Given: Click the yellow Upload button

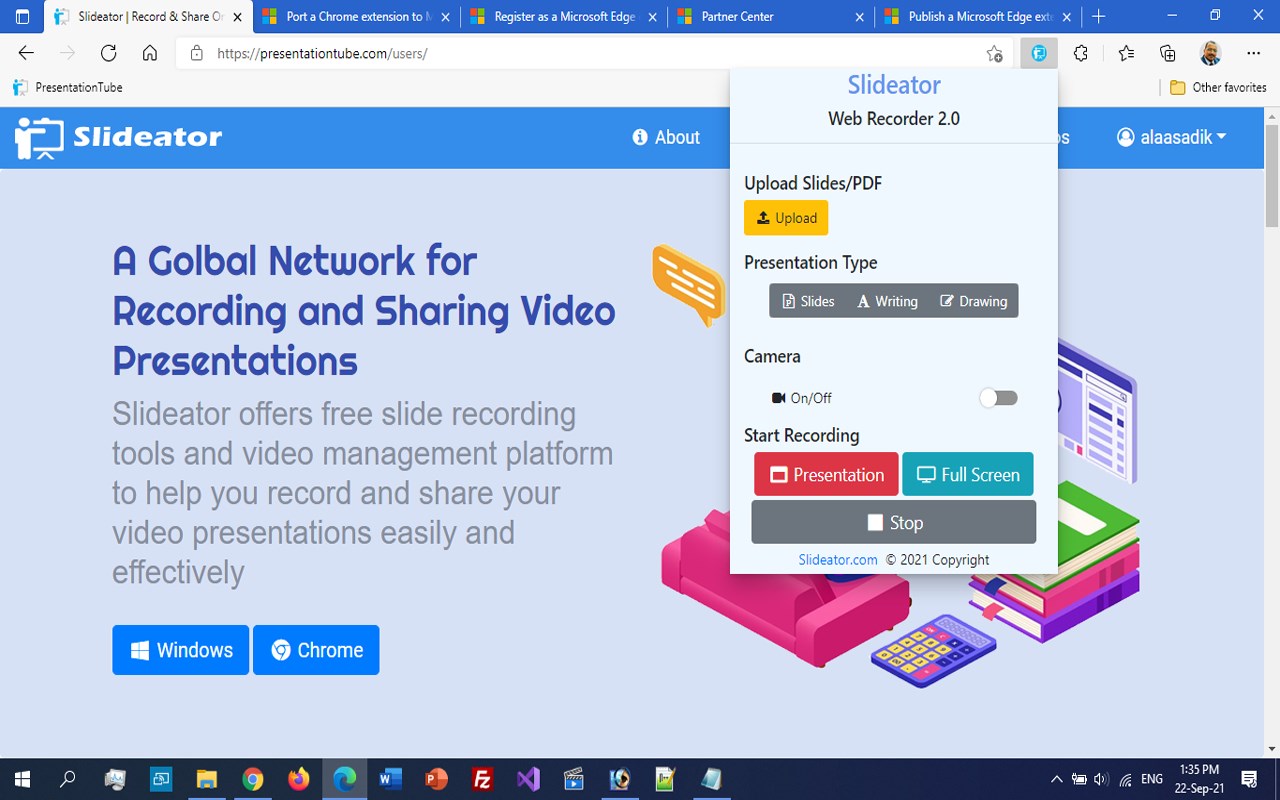Looking at the screenshot, I should 786,218.
